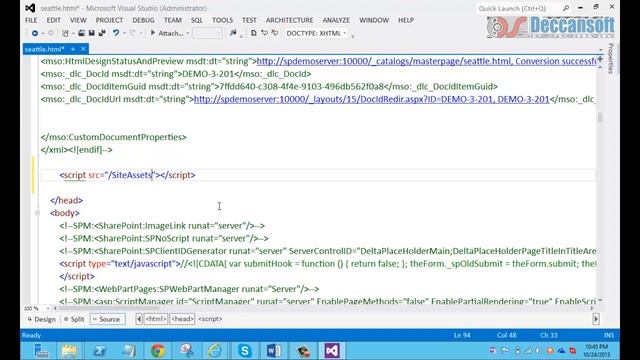The height and width of the screenshot is (360, 640).
Task: Switch to Design view
Action: pyautogui.click(x=42, y=319)
